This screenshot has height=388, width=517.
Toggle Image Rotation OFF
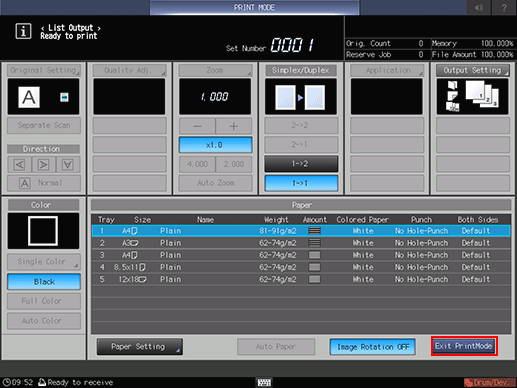(373, 347)
